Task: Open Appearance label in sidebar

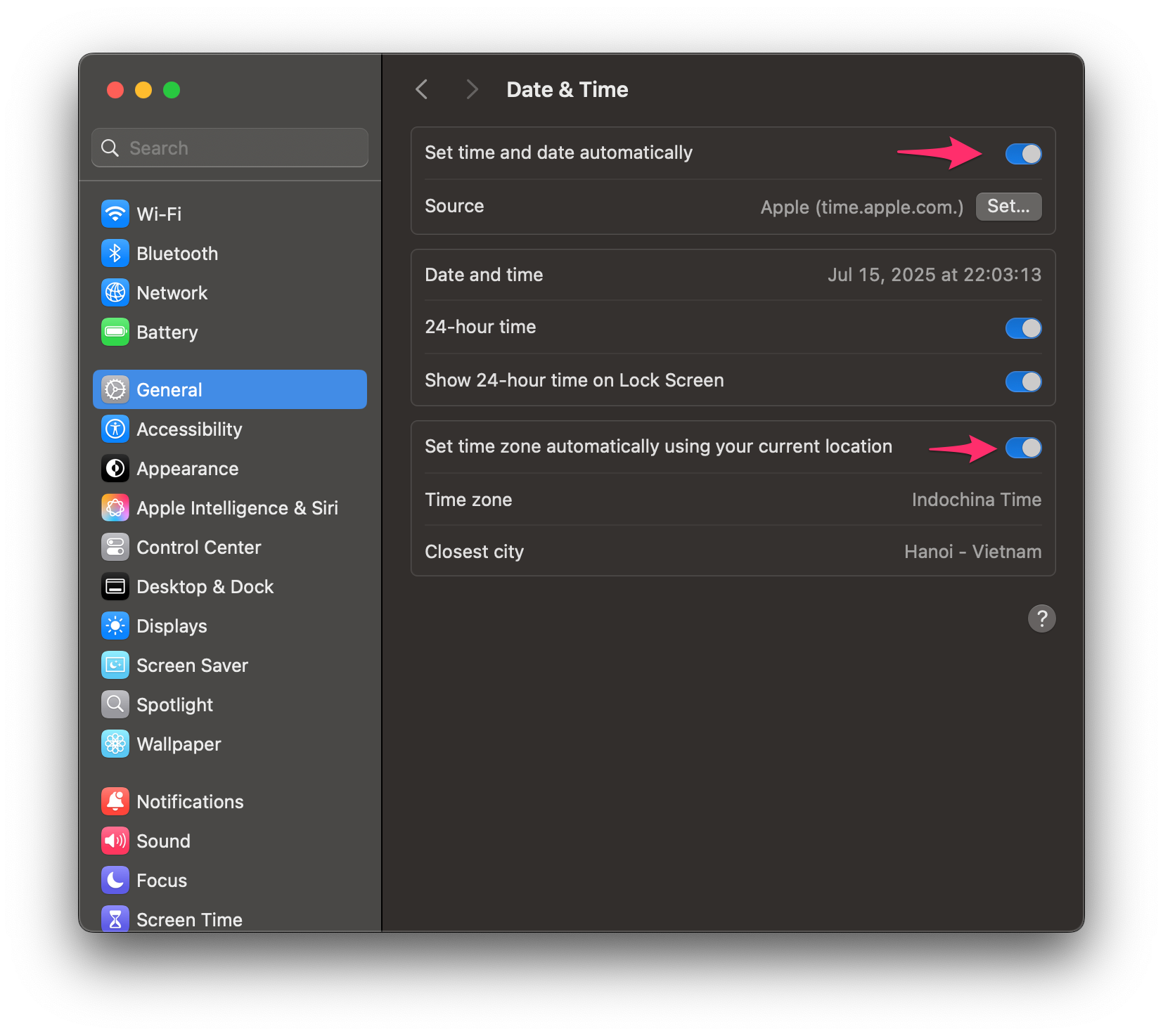Action: [187, 469]
